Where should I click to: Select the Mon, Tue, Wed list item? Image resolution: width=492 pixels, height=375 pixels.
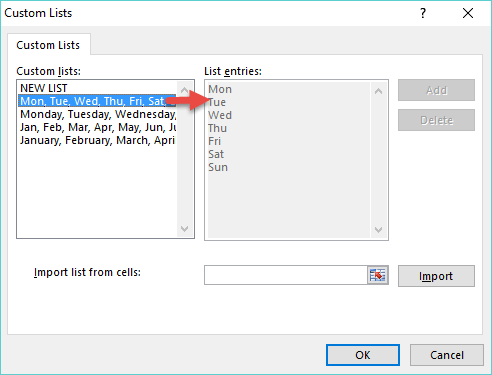(x=97, y=101)
